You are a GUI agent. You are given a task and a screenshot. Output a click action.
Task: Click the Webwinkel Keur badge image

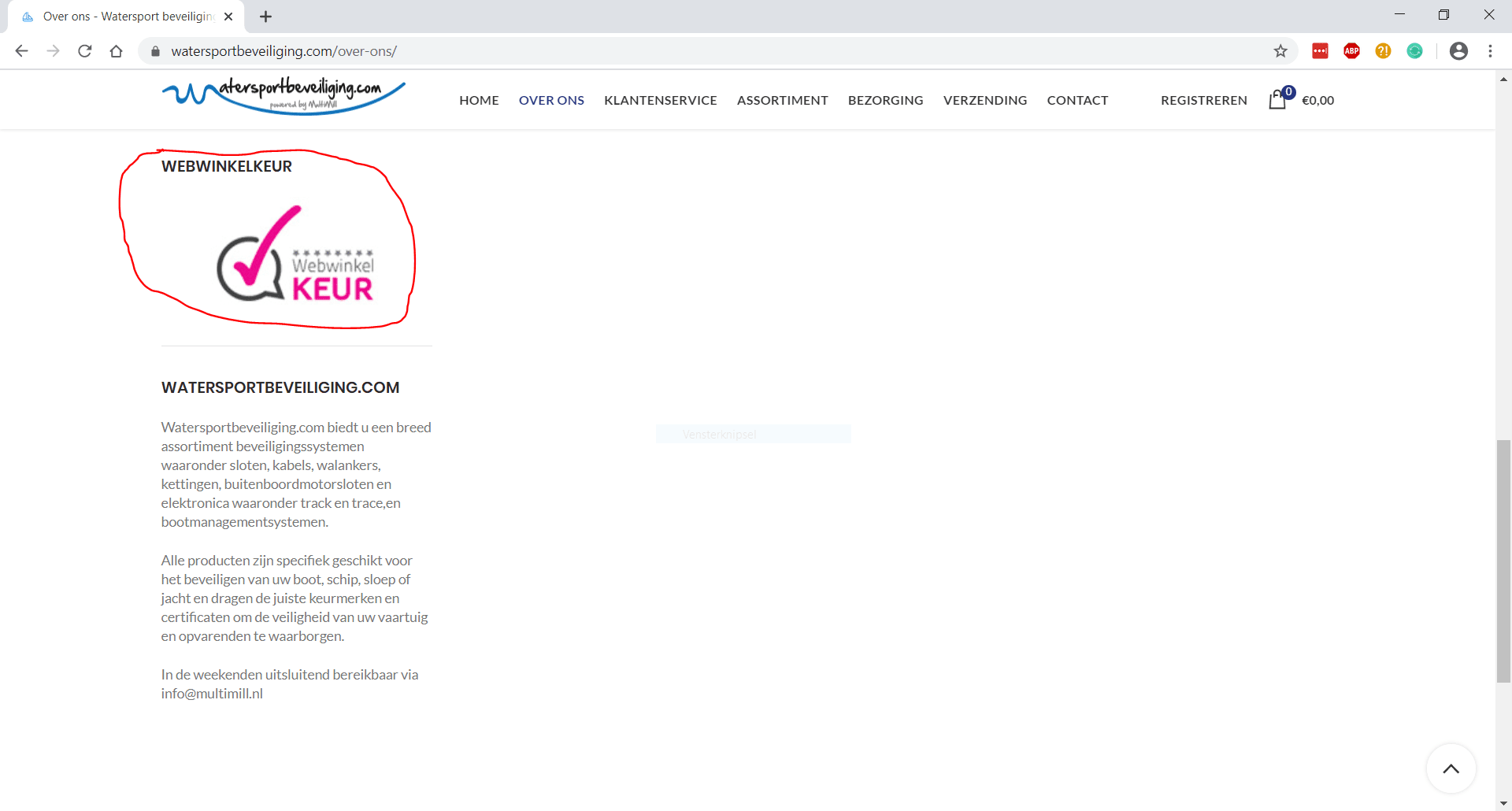pos(295,256)
